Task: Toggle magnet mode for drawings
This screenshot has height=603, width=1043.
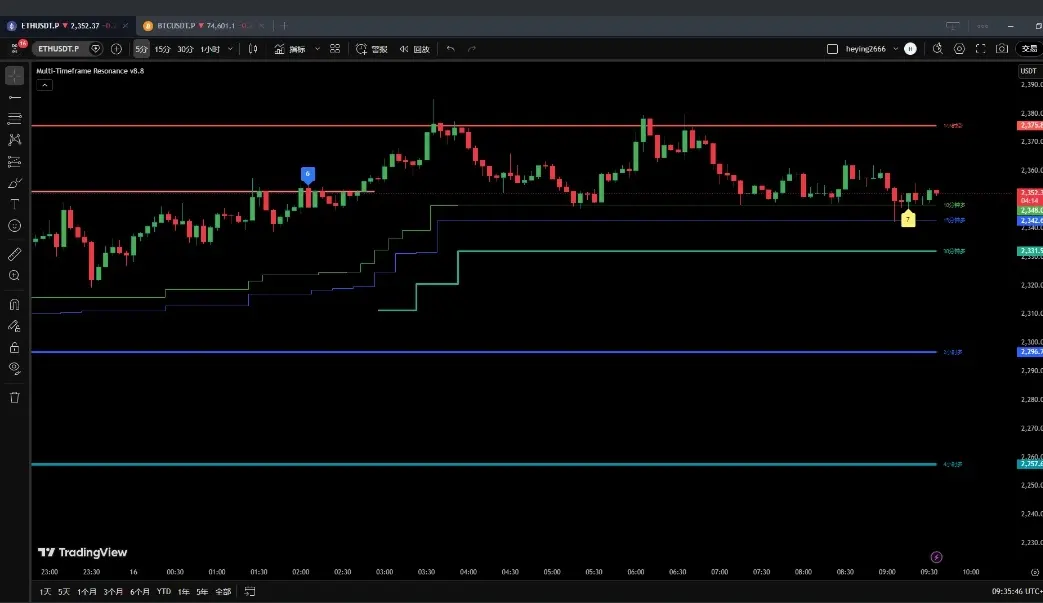Action: (15, 304)
